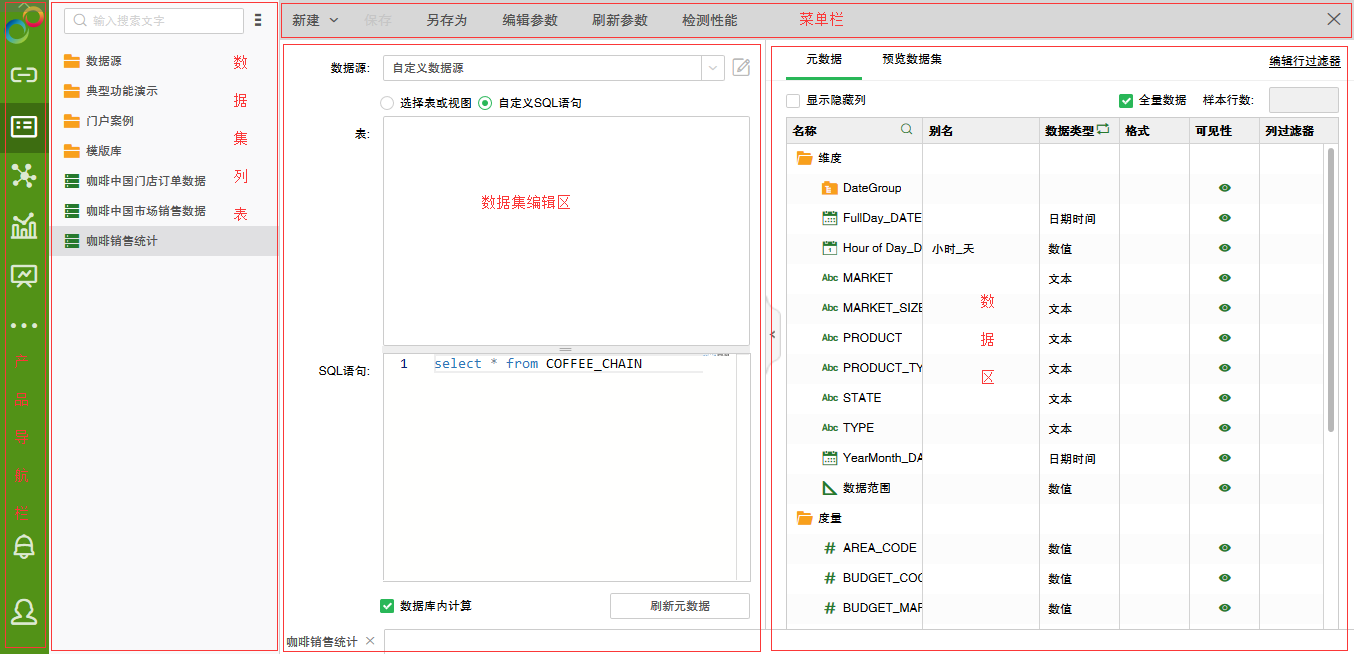Click the notification bell icon
The height and width of the screenshot is (654, 1354).
click(x=23, y=546)
